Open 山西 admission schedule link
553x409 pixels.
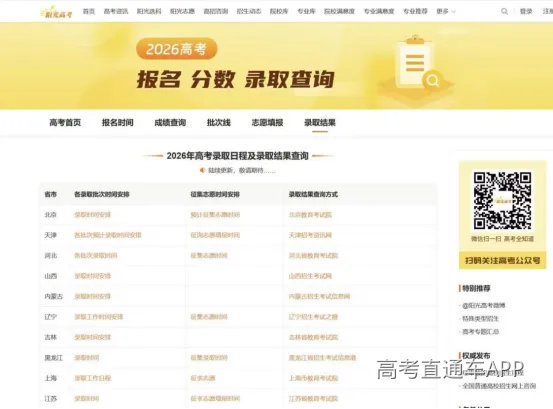coord(92,276)
